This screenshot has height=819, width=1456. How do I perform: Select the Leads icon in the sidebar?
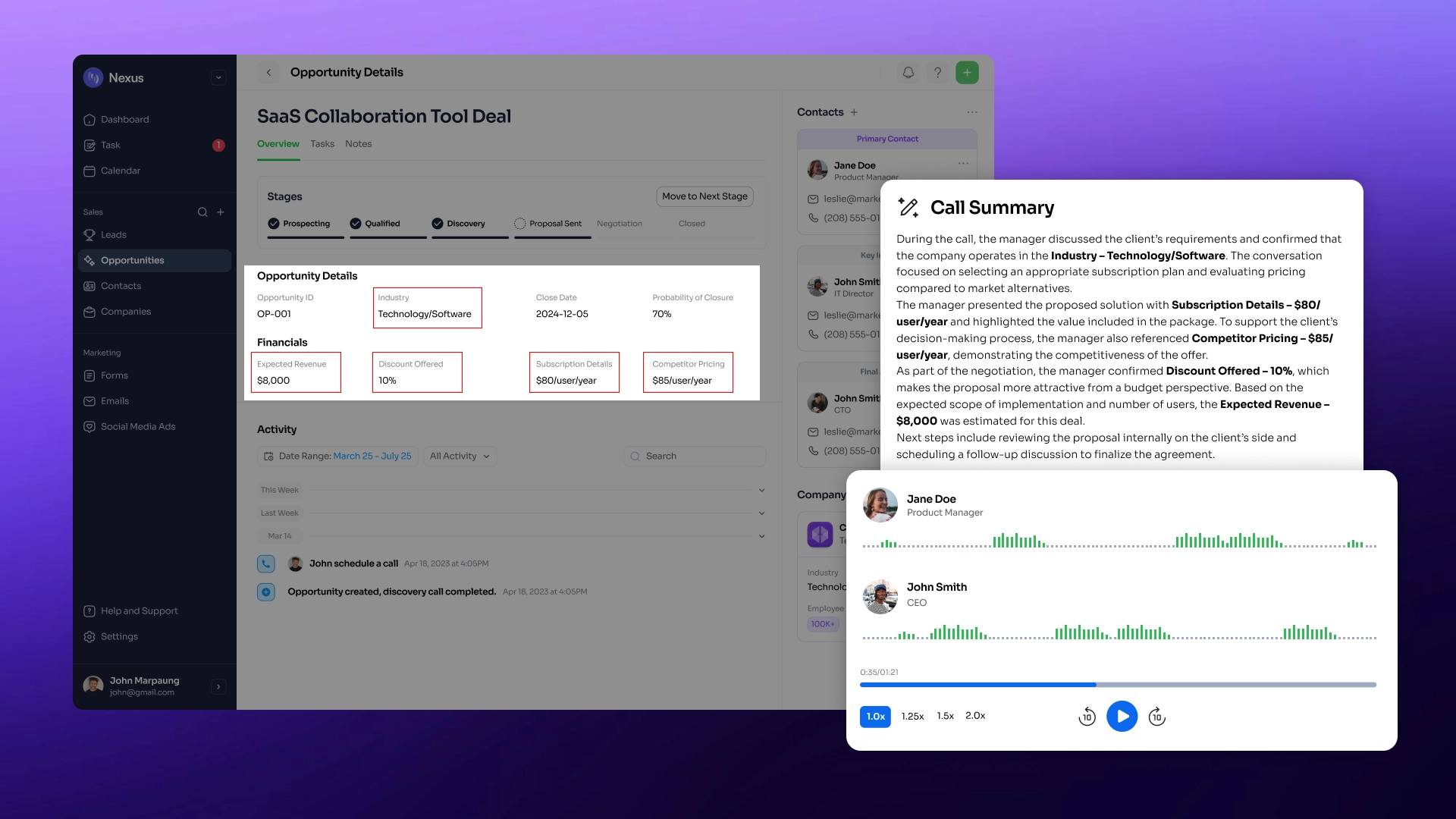pyautogui.click(x=91, y=235)
